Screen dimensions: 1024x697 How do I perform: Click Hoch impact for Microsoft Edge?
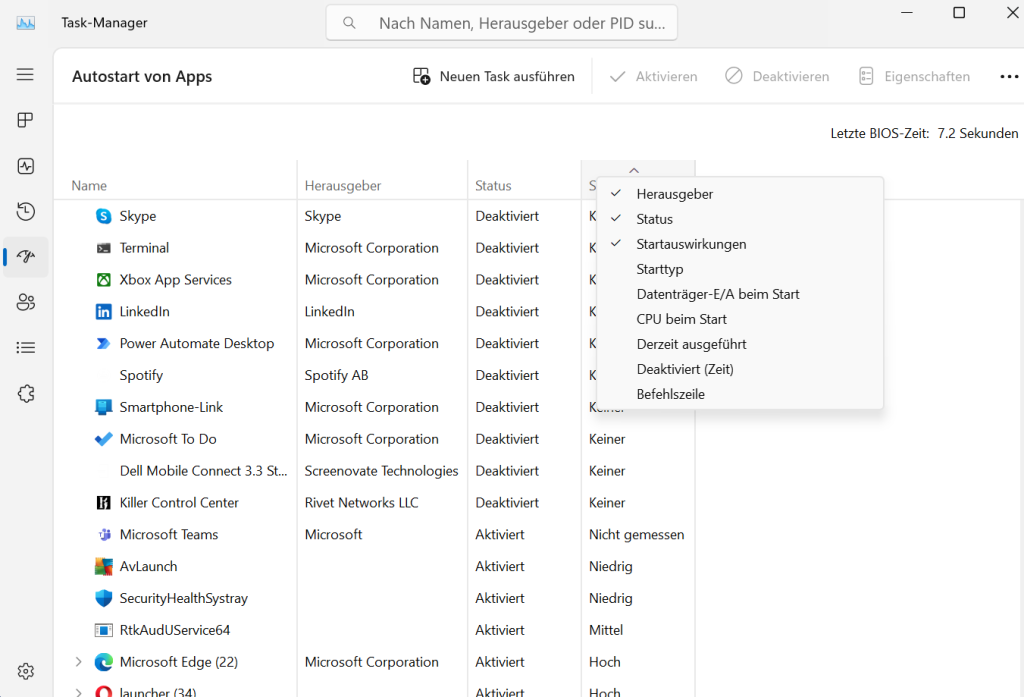[x=605, y=662]
